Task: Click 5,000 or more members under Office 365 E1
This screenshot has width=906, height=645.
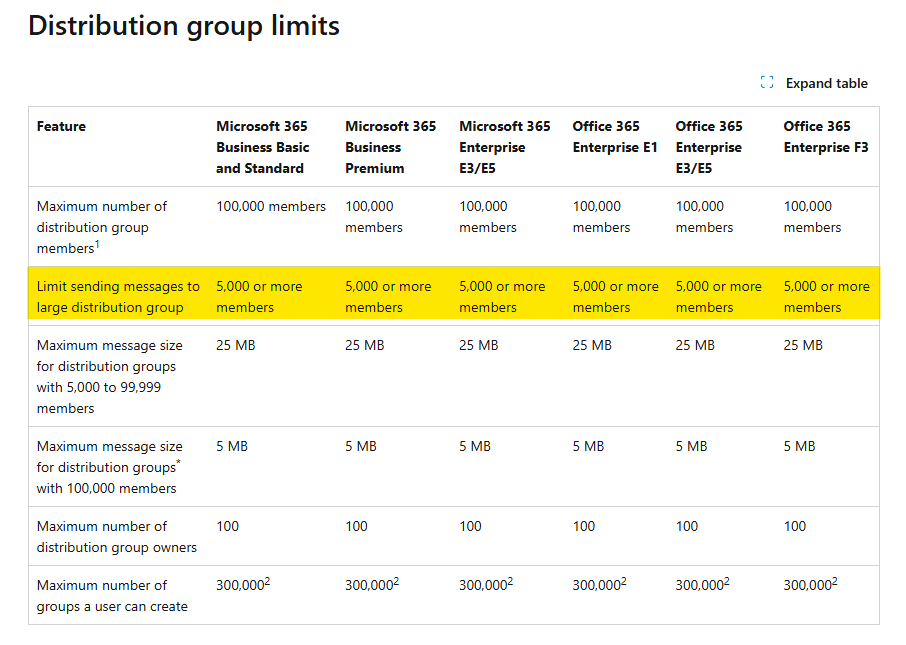Action: 615,296
